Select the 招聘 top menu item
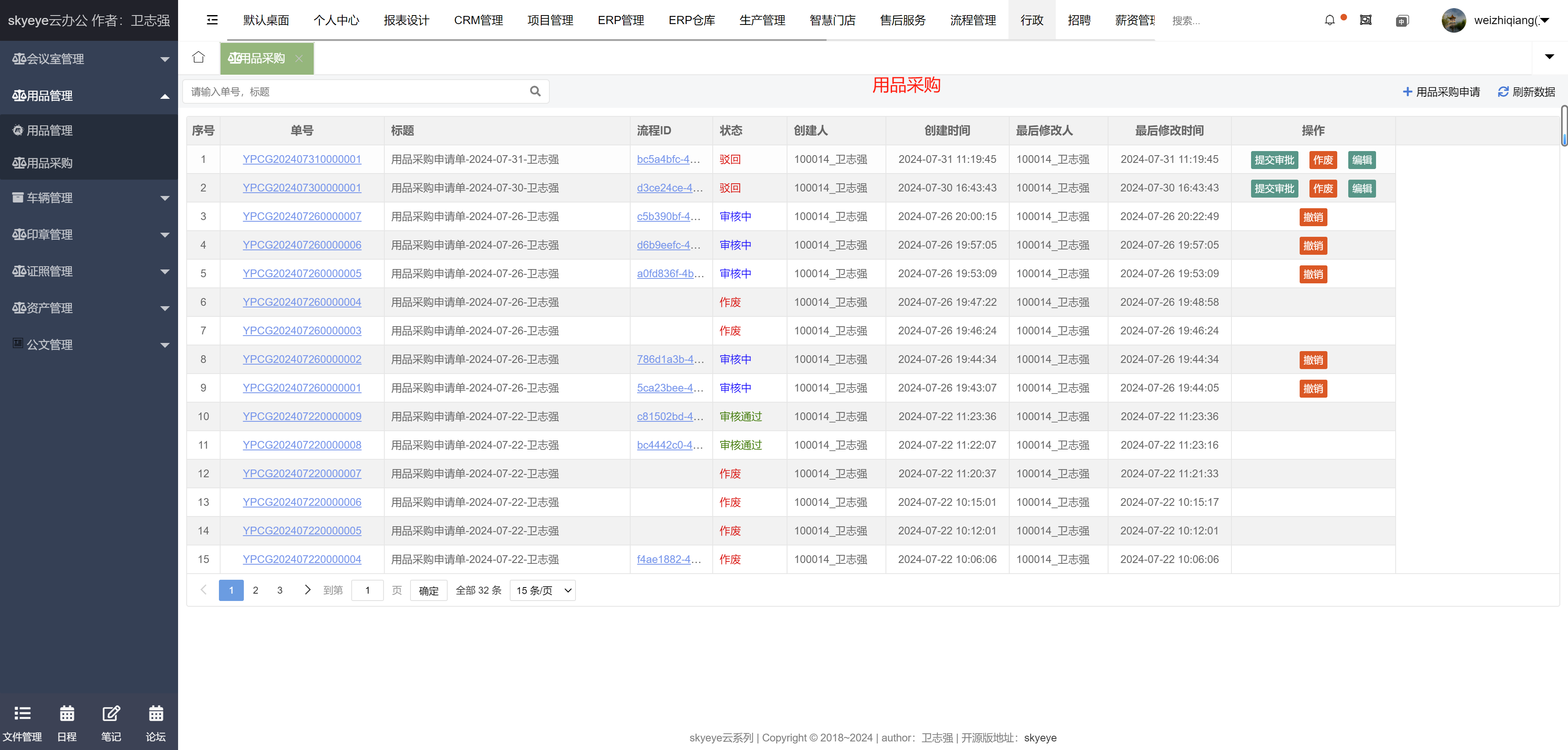 tap(1079, 20)
